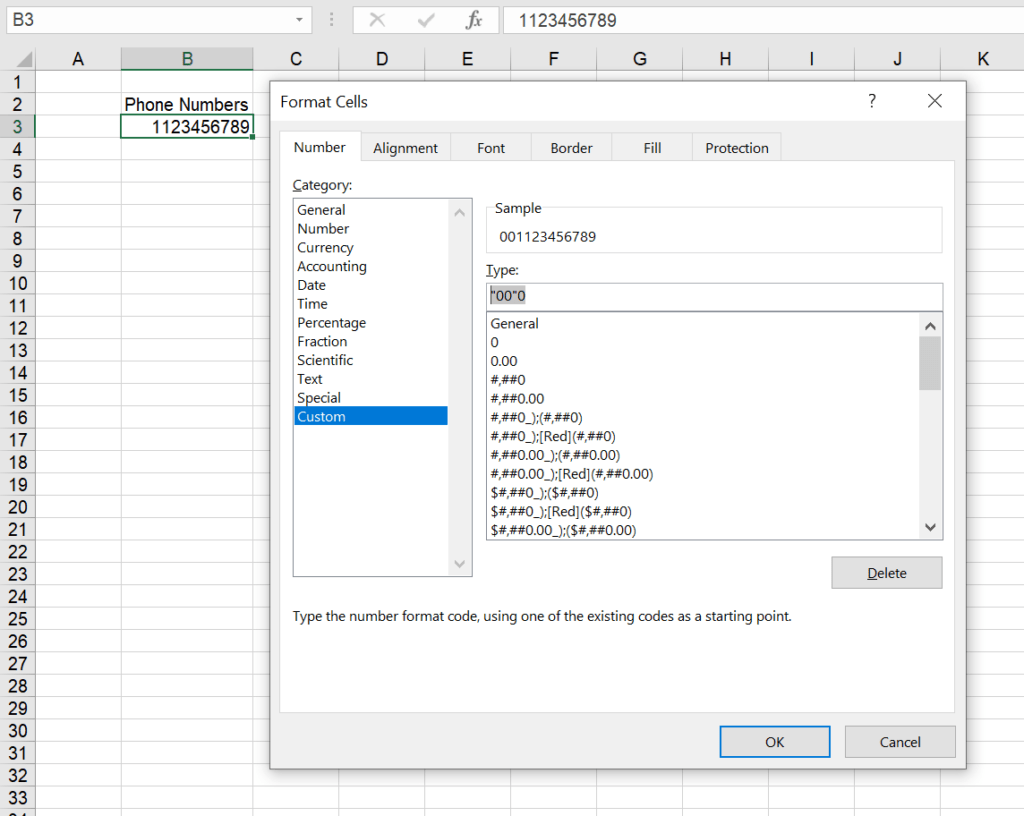Click the formula bar showing 1123456789
Screen dimensions: 1024x816
pos(763,20)
